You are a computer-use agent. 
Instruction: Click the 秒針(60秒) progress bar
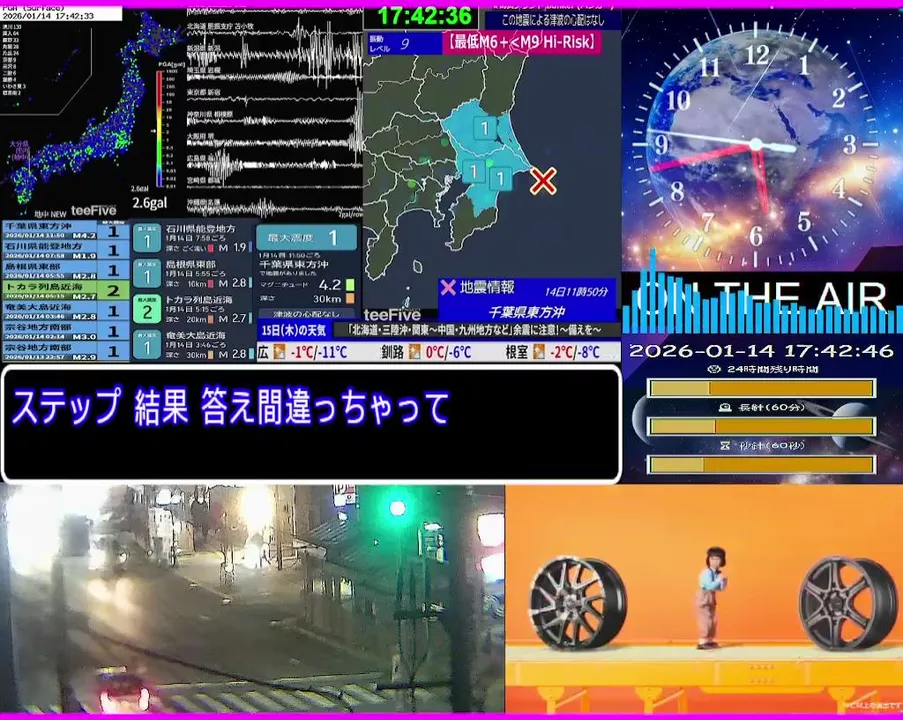coord(761,464)
